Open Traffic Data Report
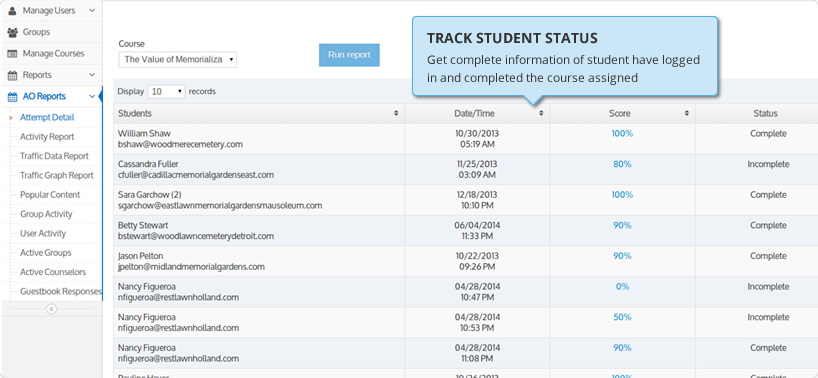Image resolution: width=818 pixels, height=378 pixels. click(54, 156)
